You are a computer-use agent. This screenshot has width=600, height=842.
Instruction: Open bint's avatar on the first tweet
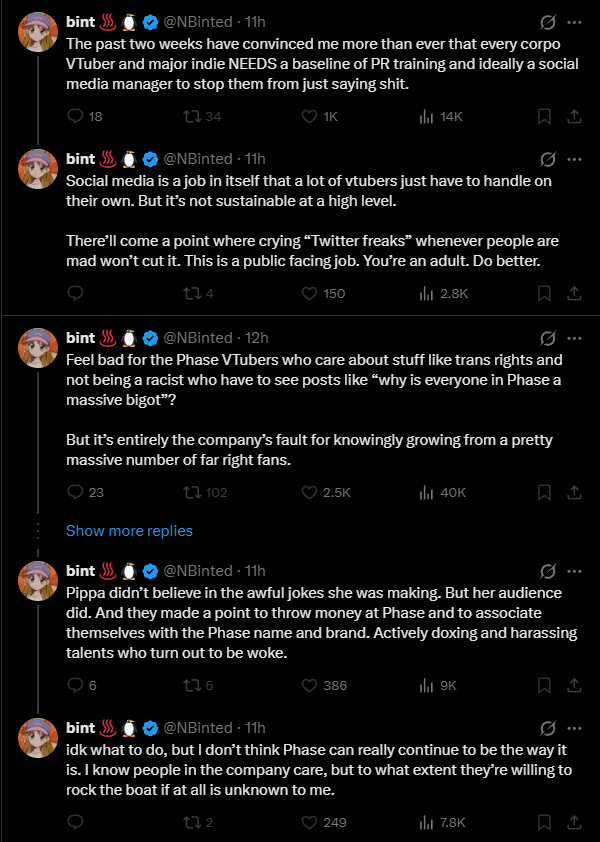tap(38, 32)
